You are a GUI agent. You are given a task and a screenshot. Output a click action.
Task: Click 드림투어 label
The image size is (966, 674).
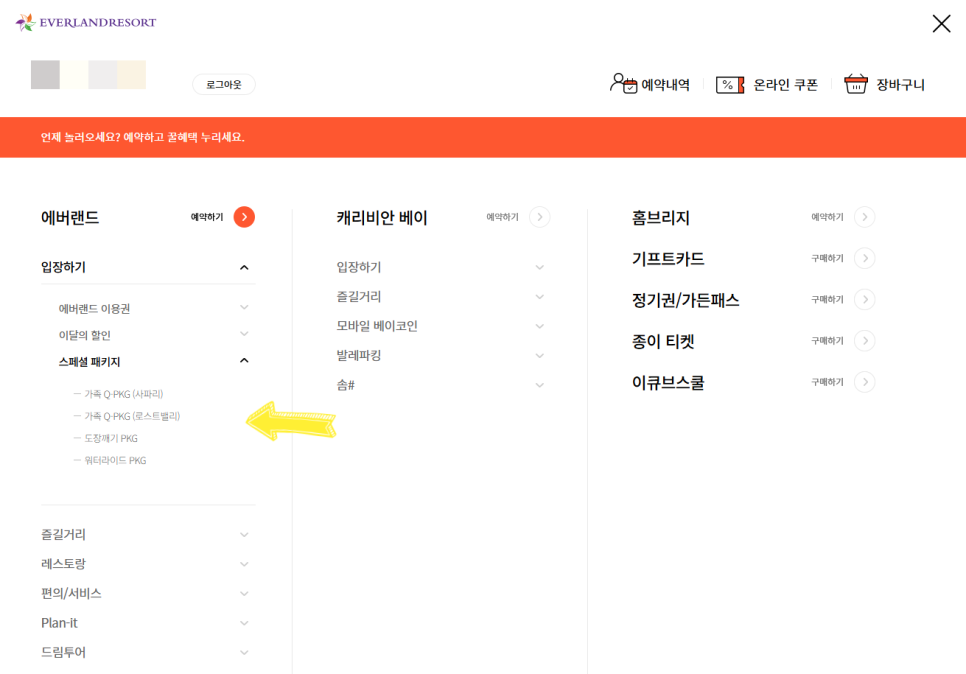point(63,652)
